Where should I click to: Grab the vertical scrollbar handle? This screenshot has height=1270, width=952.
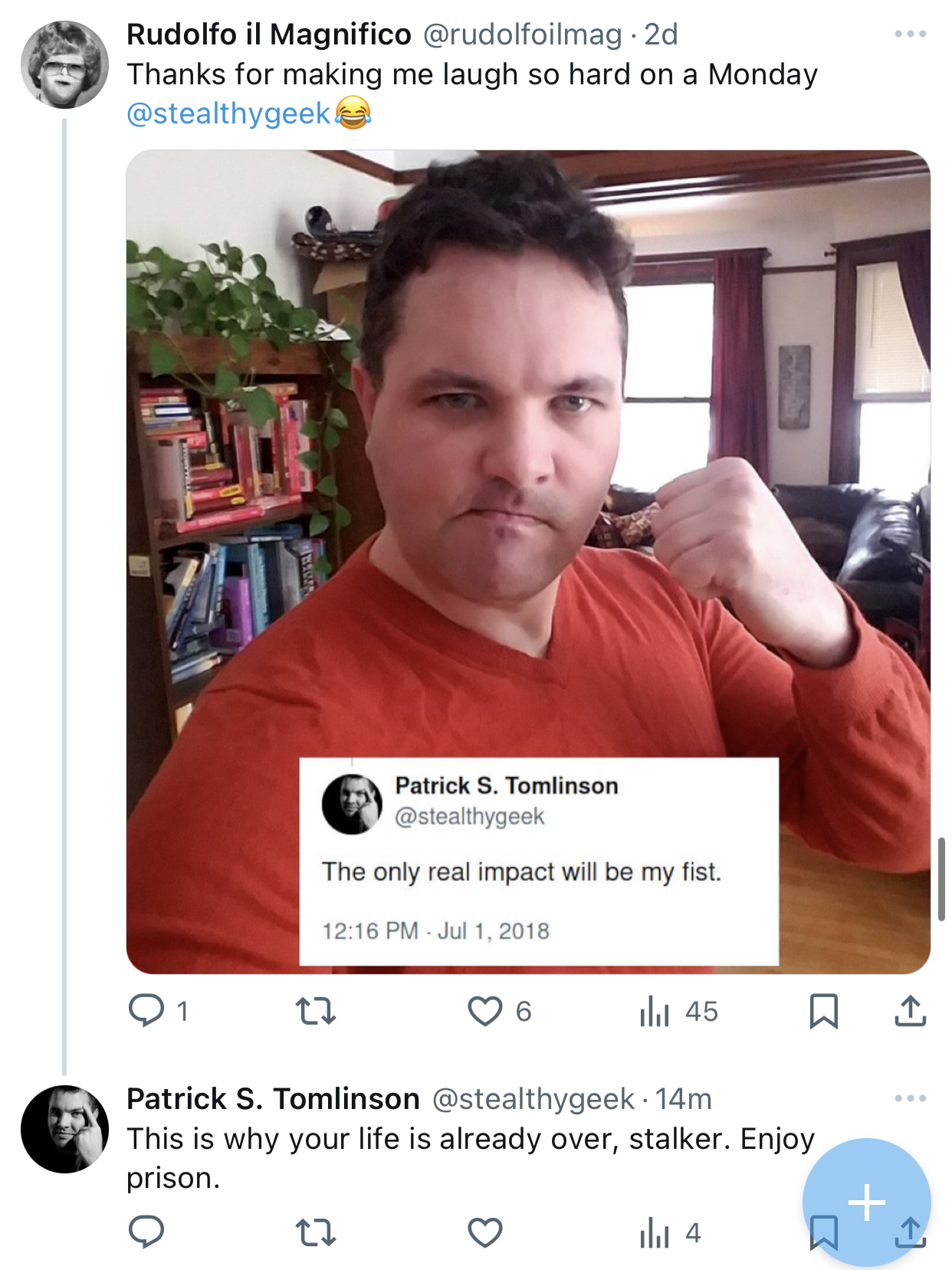coord(941,879)
